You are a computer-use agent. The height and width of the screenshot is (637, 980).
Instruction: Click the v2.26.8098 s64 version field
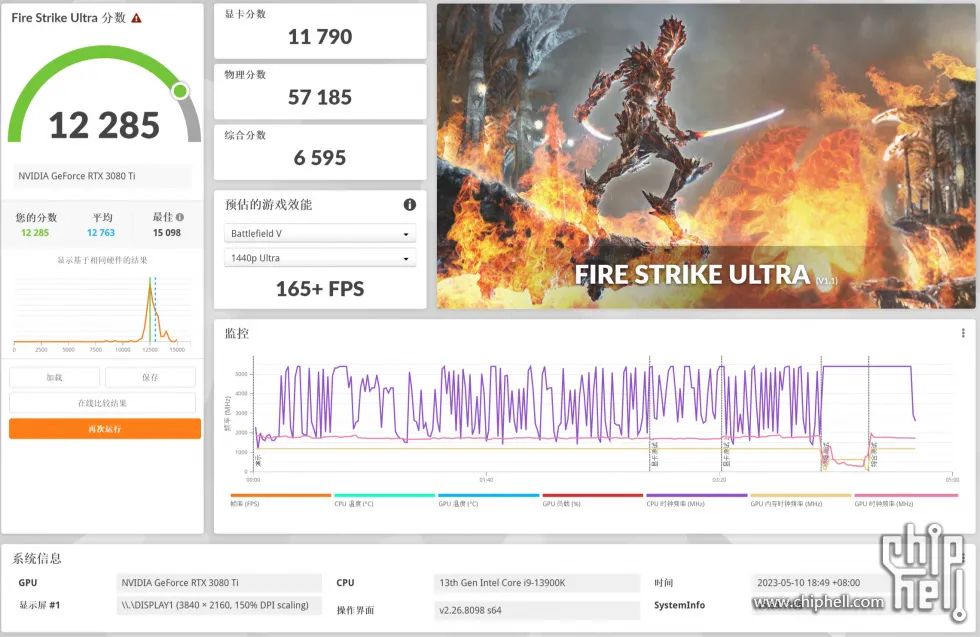tap(536, 610)
